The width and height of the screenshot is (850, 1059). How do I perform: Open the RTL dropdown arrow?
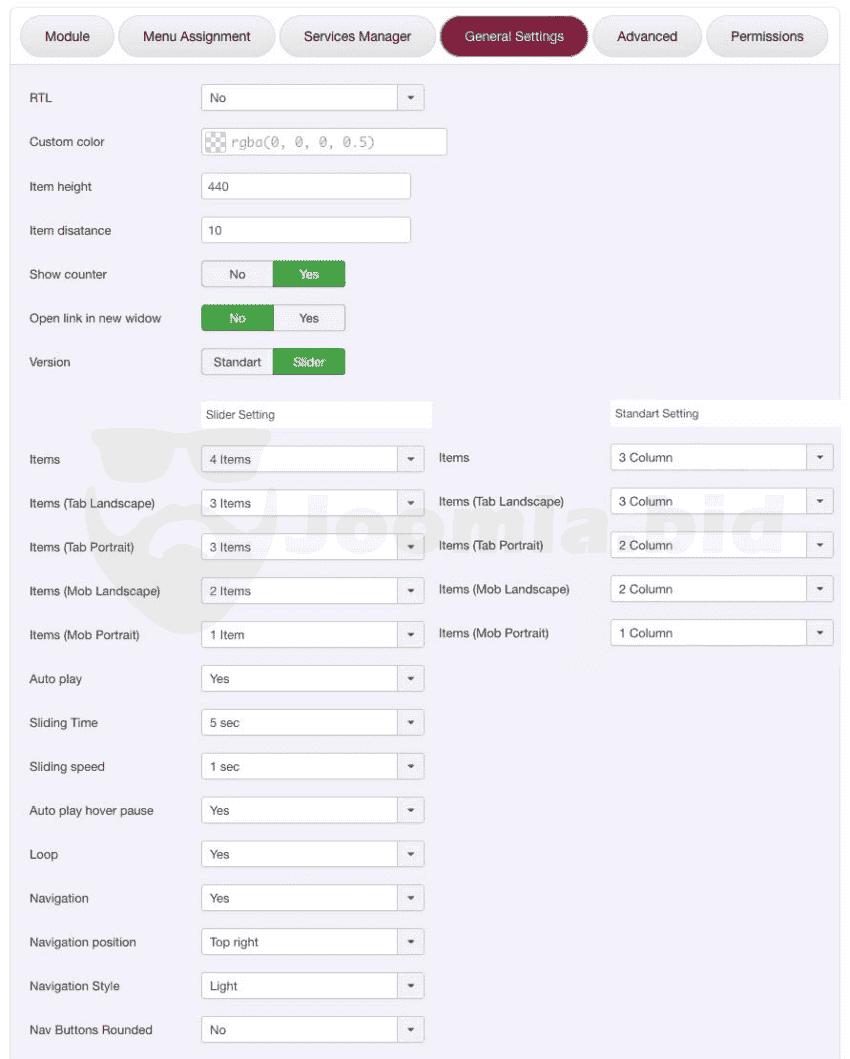pos(411,98)
